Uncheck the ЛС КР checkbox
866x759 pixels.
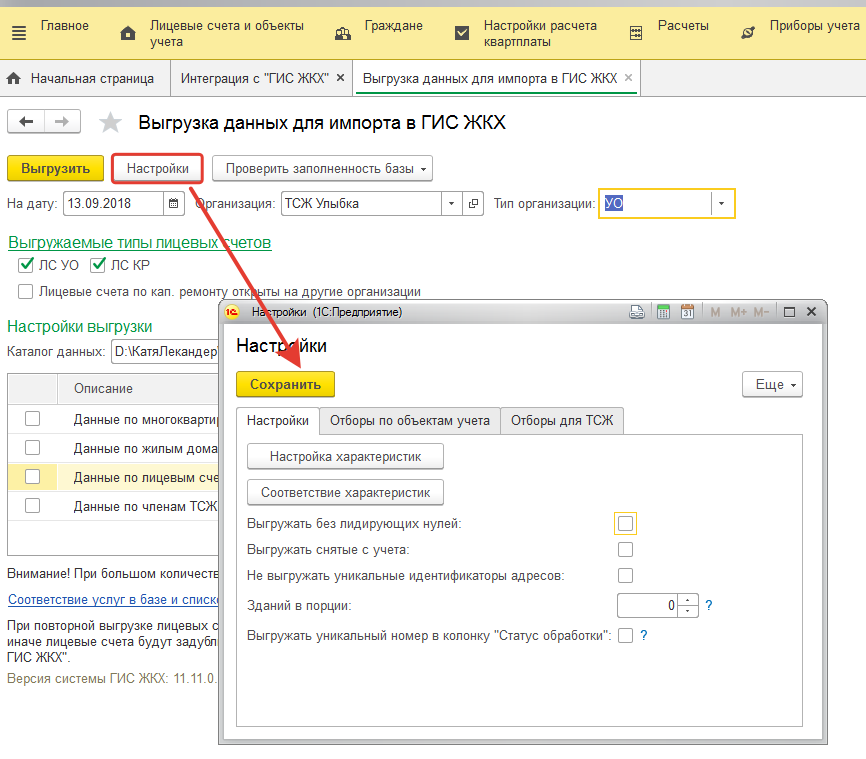click(x=98, y=265)
